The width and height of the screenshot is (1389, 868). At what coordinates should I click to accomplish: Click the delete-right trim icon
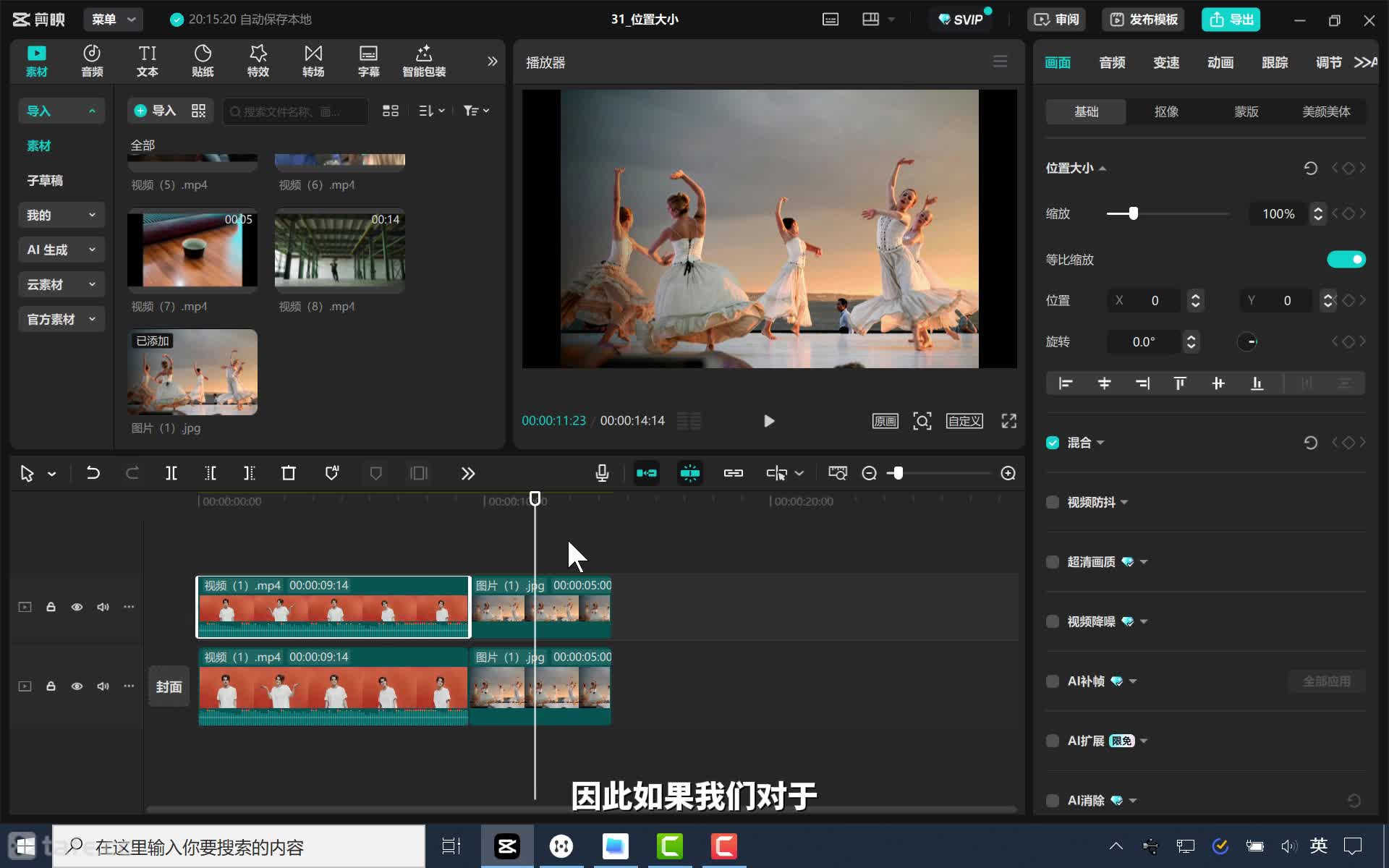point(250,473)
